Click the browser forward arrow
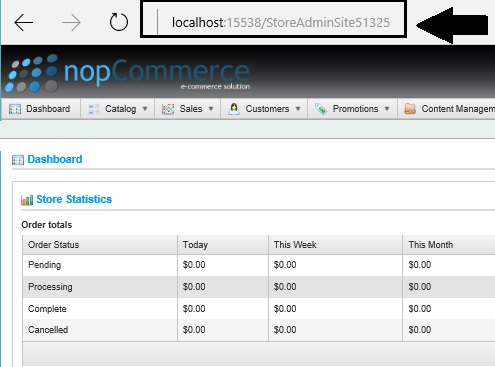This screenshot has height=367, width=495. [71, 23]
